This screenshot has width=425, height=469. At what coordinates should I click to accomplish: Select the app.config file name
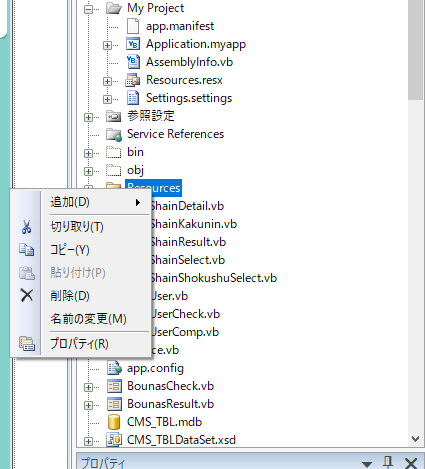[x=155, y=368]
